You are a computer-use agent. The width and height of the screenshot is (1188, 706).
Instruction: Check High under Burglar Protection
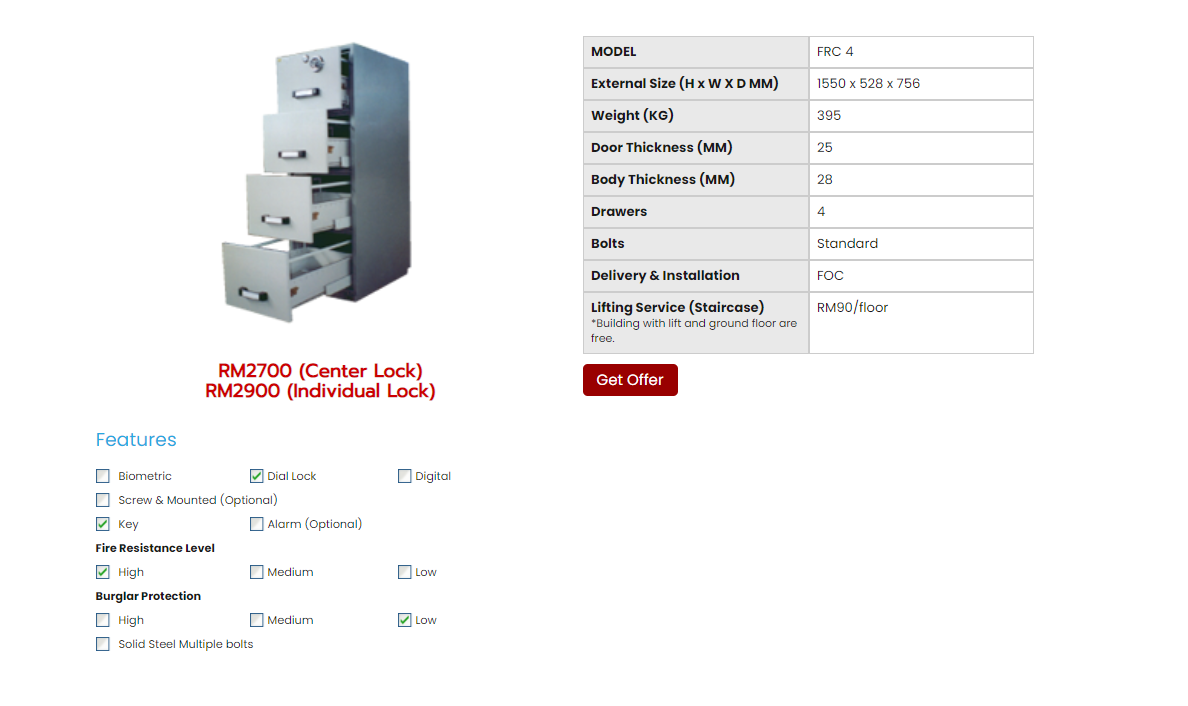[103, 620]
